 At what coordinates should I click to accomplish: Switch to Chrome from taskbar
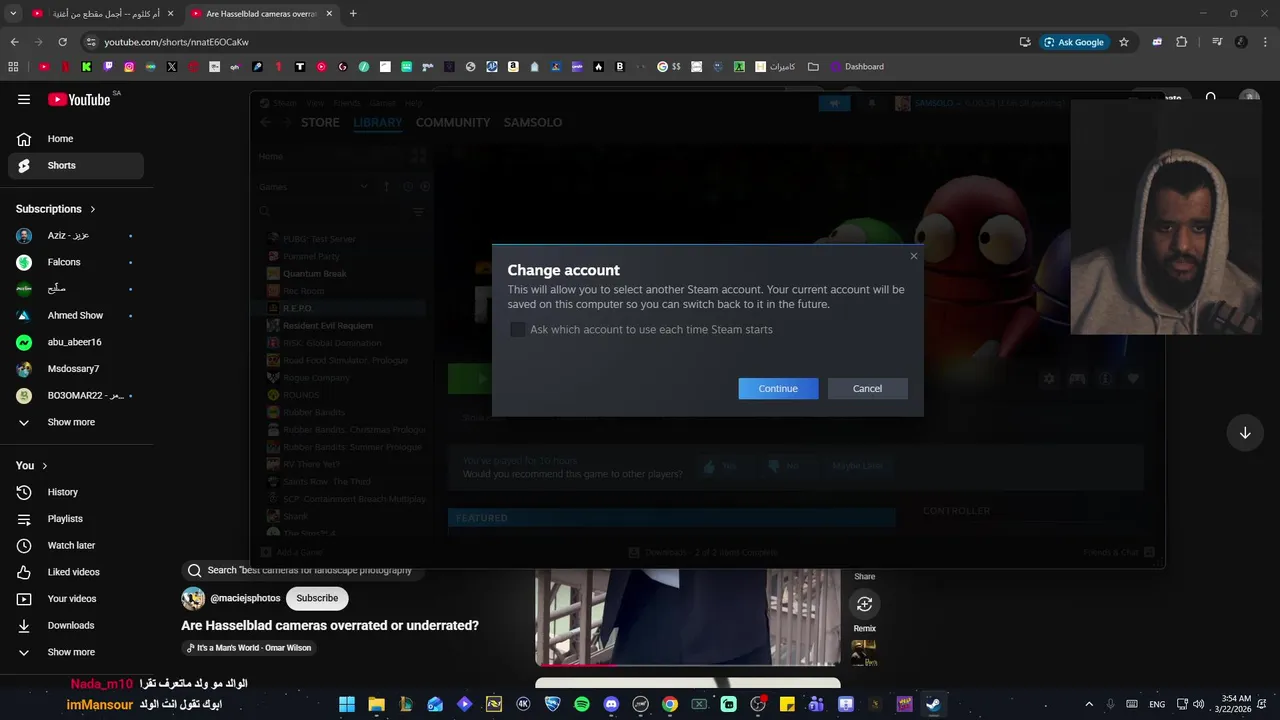coord(670,704)
